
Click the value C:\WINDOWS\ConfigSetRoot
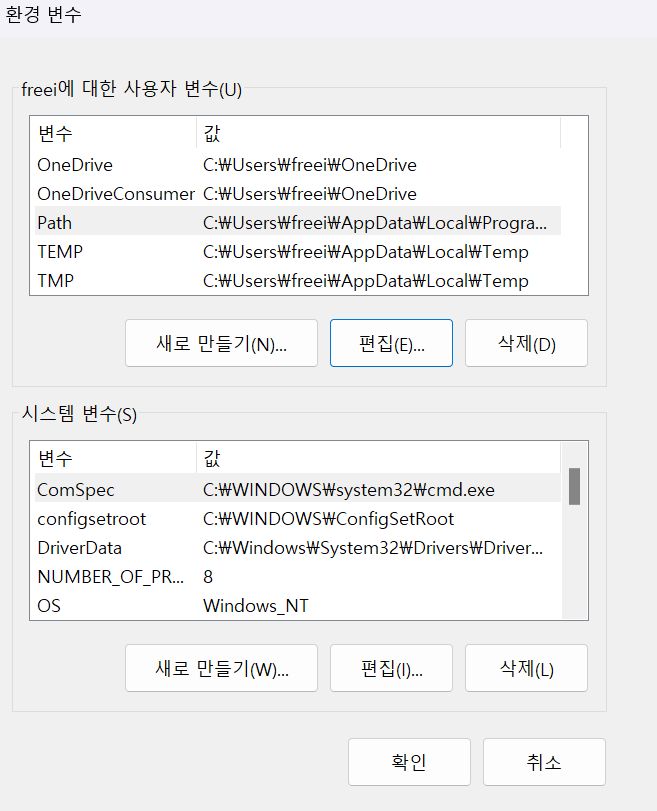[328, 519]
